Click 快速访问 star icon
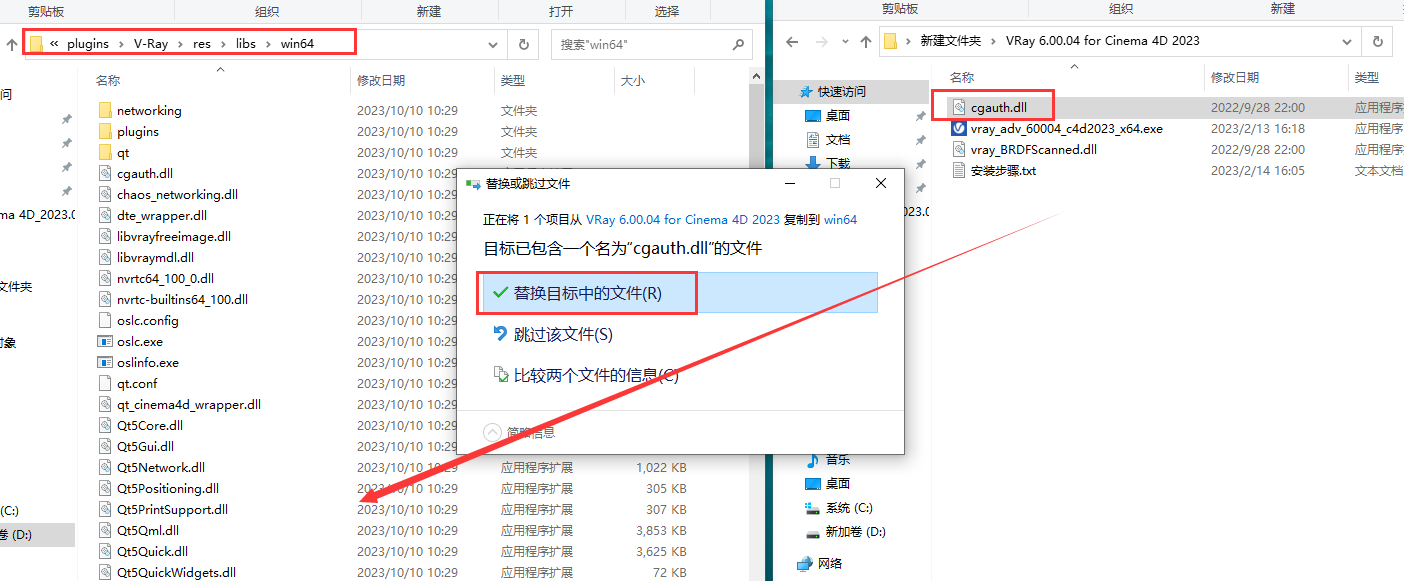 (806, 91)
